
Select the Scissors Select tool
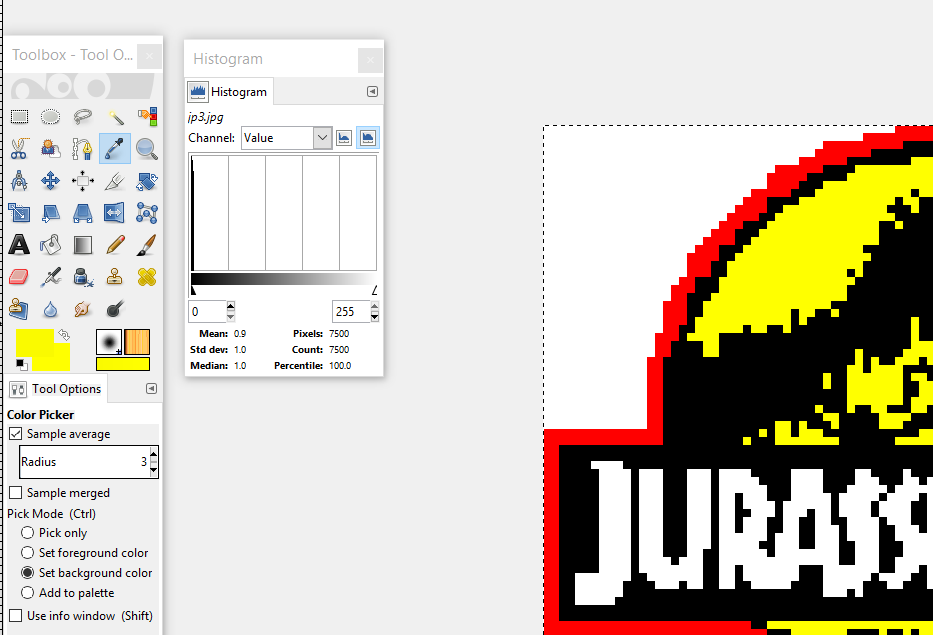19,148
